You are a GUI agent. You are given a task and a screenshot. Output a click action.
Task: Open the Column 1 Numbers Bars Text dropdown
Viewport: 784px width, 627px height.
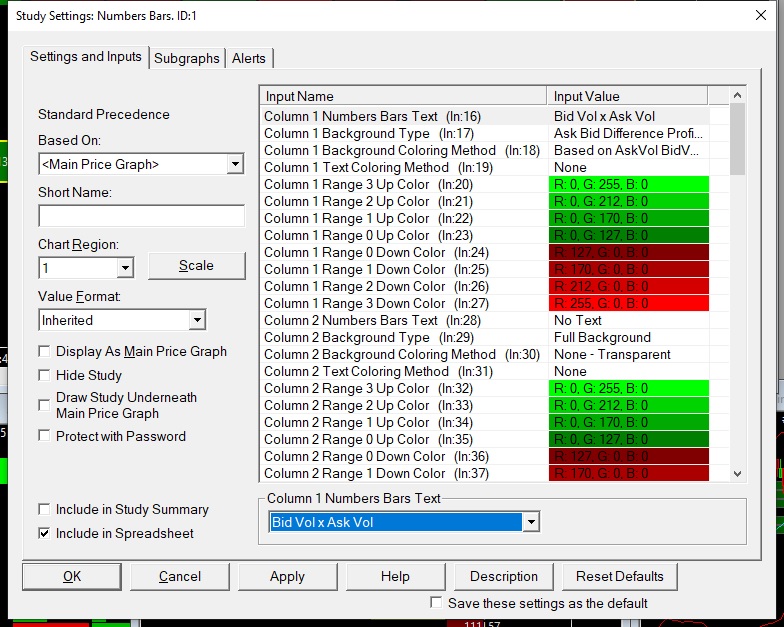531,522
